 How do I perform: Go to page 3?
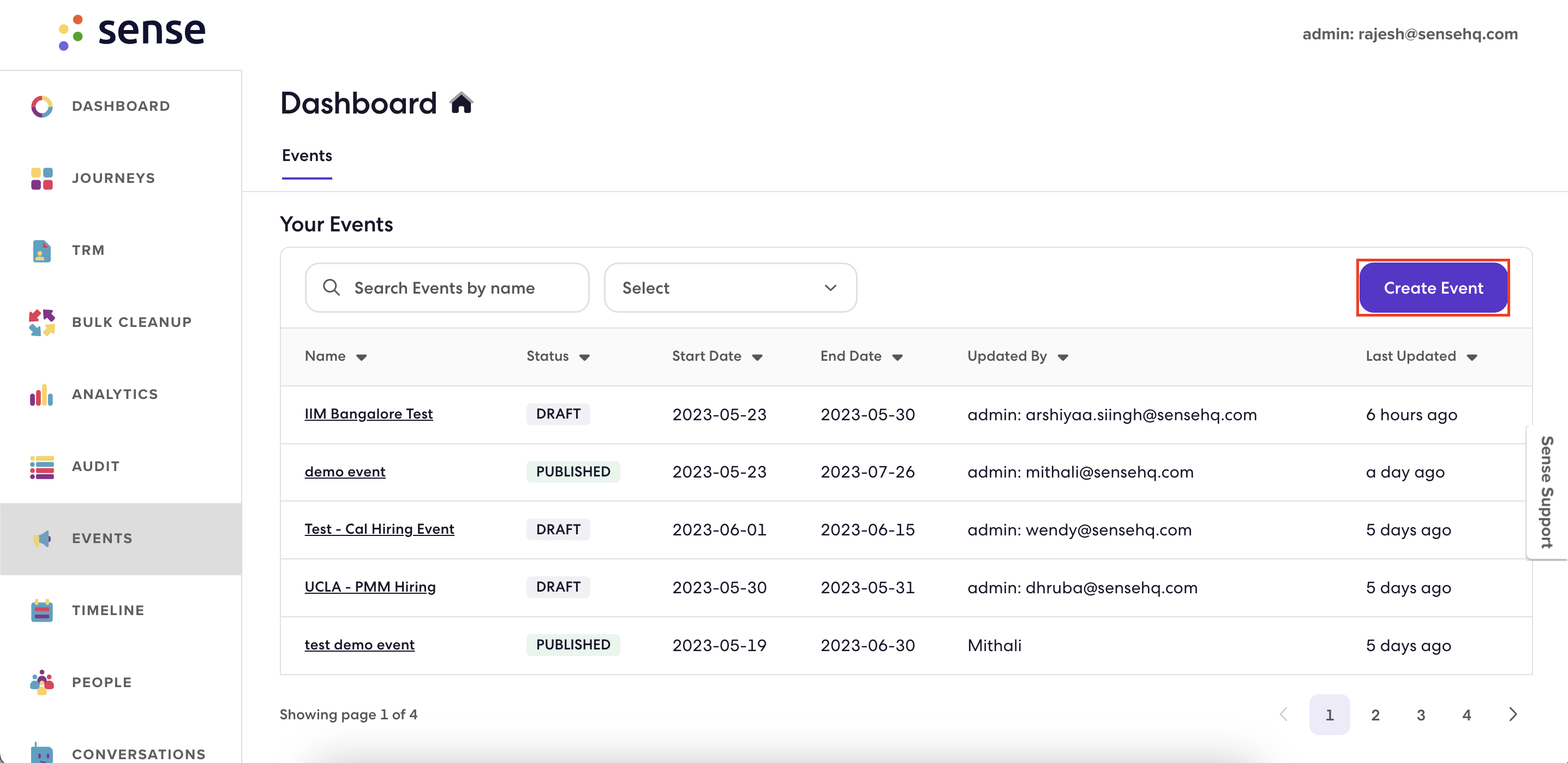(1421, 714)
